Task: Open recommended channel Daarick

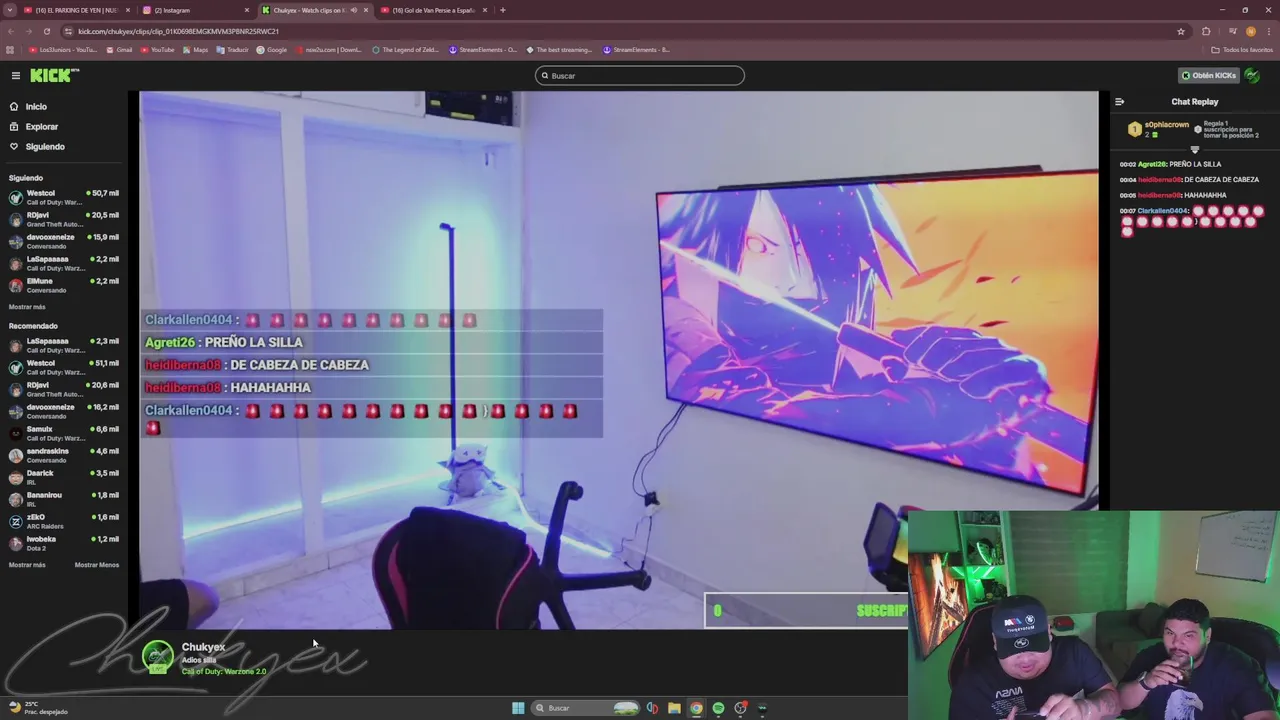Action: pyautogui.click(x=64, y=477)
